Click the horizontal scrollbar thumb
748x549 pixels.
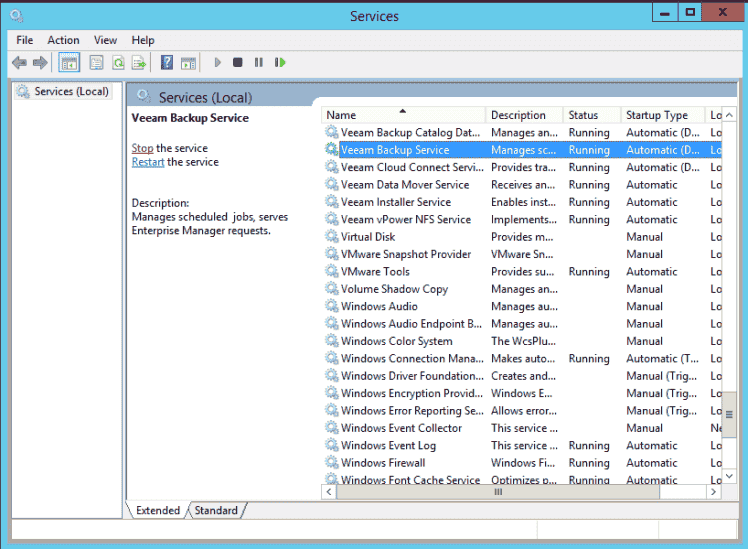pos(498,492)
